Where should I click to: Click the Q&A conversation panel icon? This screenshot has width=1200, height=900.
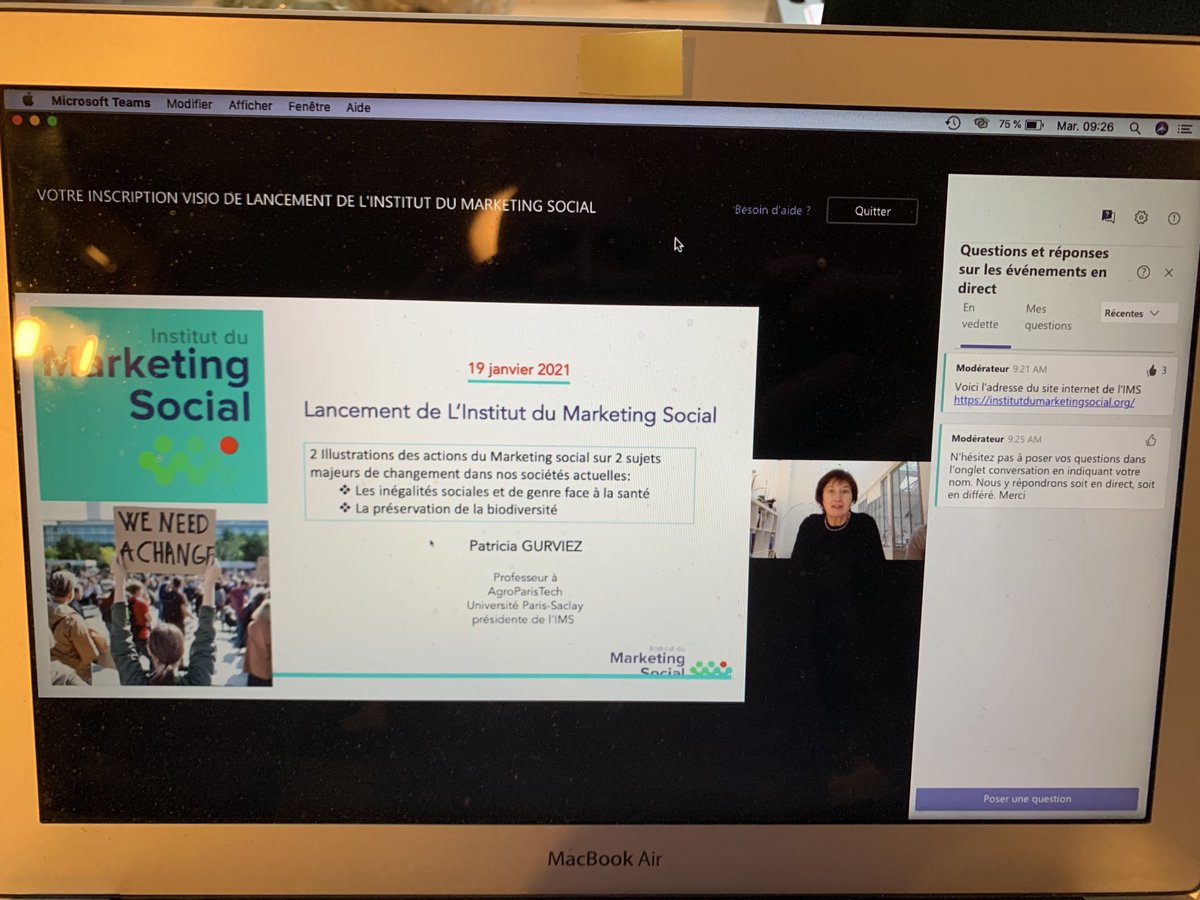click(x=1106, y=216)
